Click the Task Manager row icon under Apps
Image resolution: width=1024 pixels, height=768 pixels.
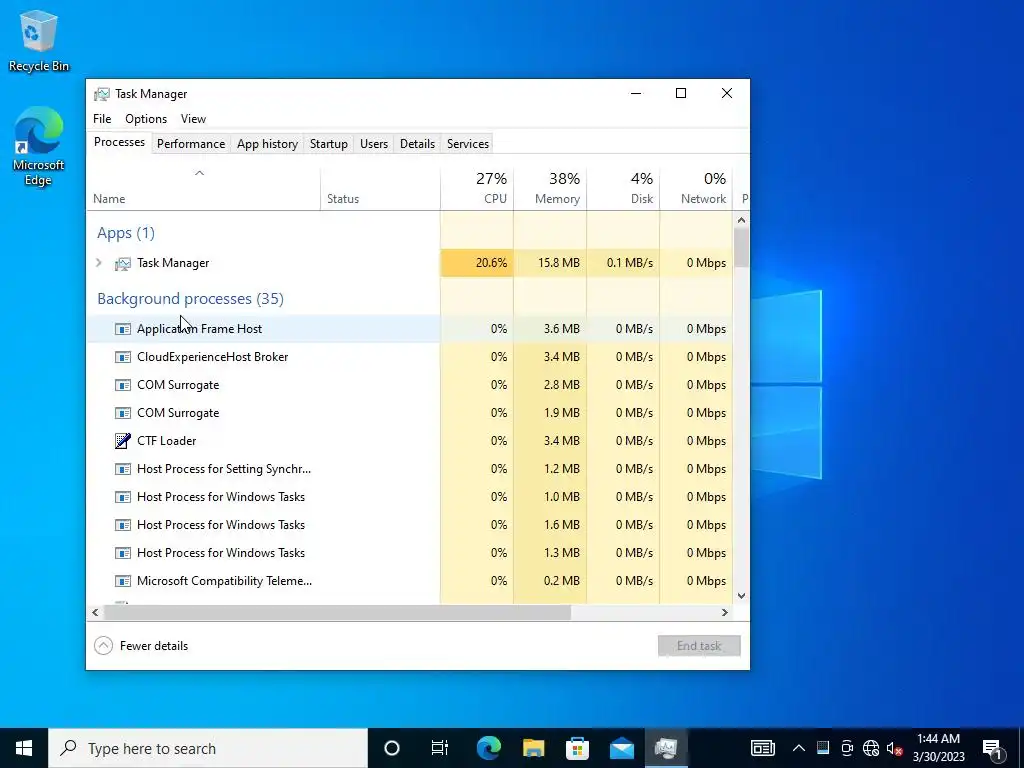tap(122, 263)
